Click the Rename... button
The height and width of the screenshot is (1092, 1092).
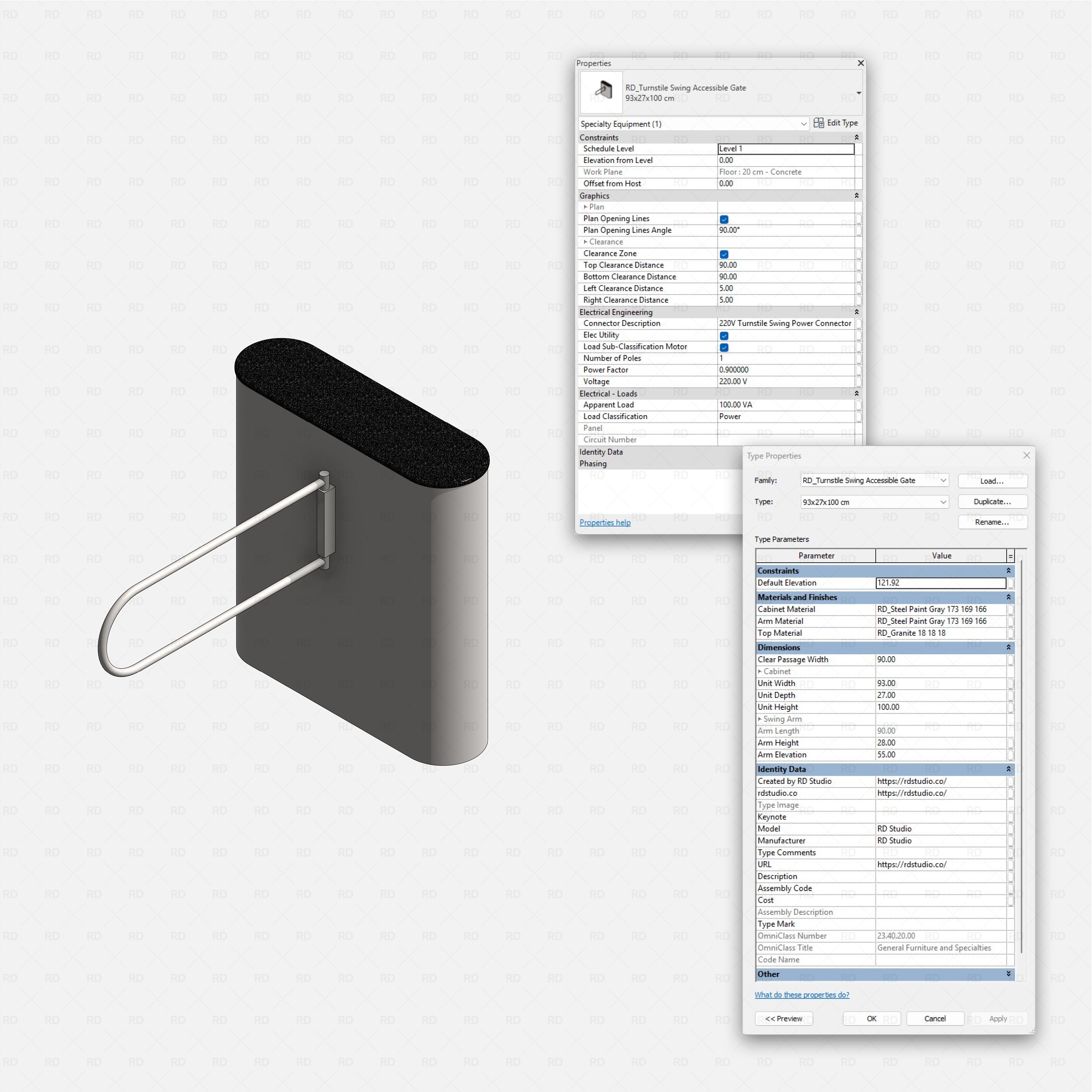992,522
